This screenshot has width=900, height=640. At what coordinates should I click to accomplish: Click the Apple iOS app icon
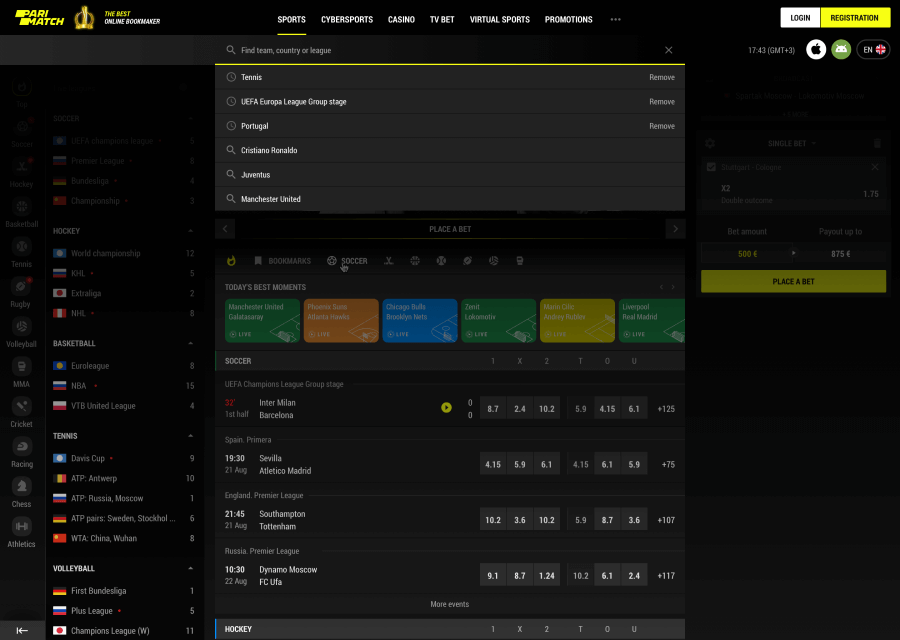816,50
